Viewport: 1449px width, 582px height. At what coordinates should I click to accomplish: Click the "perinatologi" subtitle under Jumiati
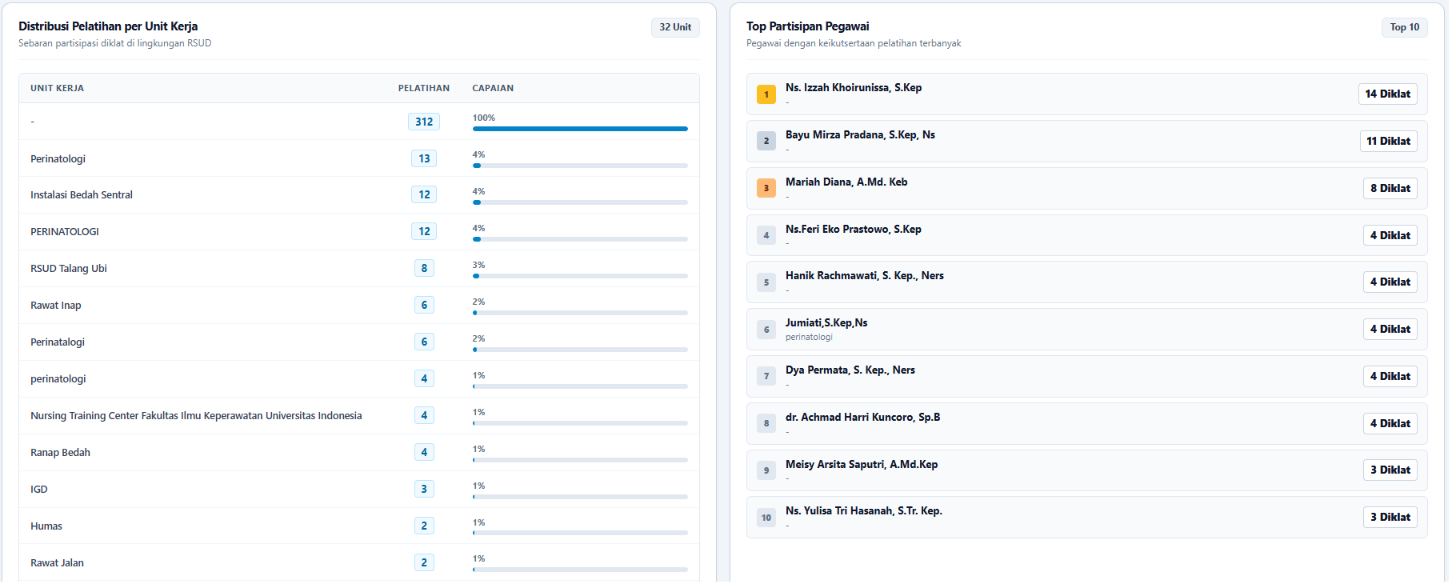809,337
